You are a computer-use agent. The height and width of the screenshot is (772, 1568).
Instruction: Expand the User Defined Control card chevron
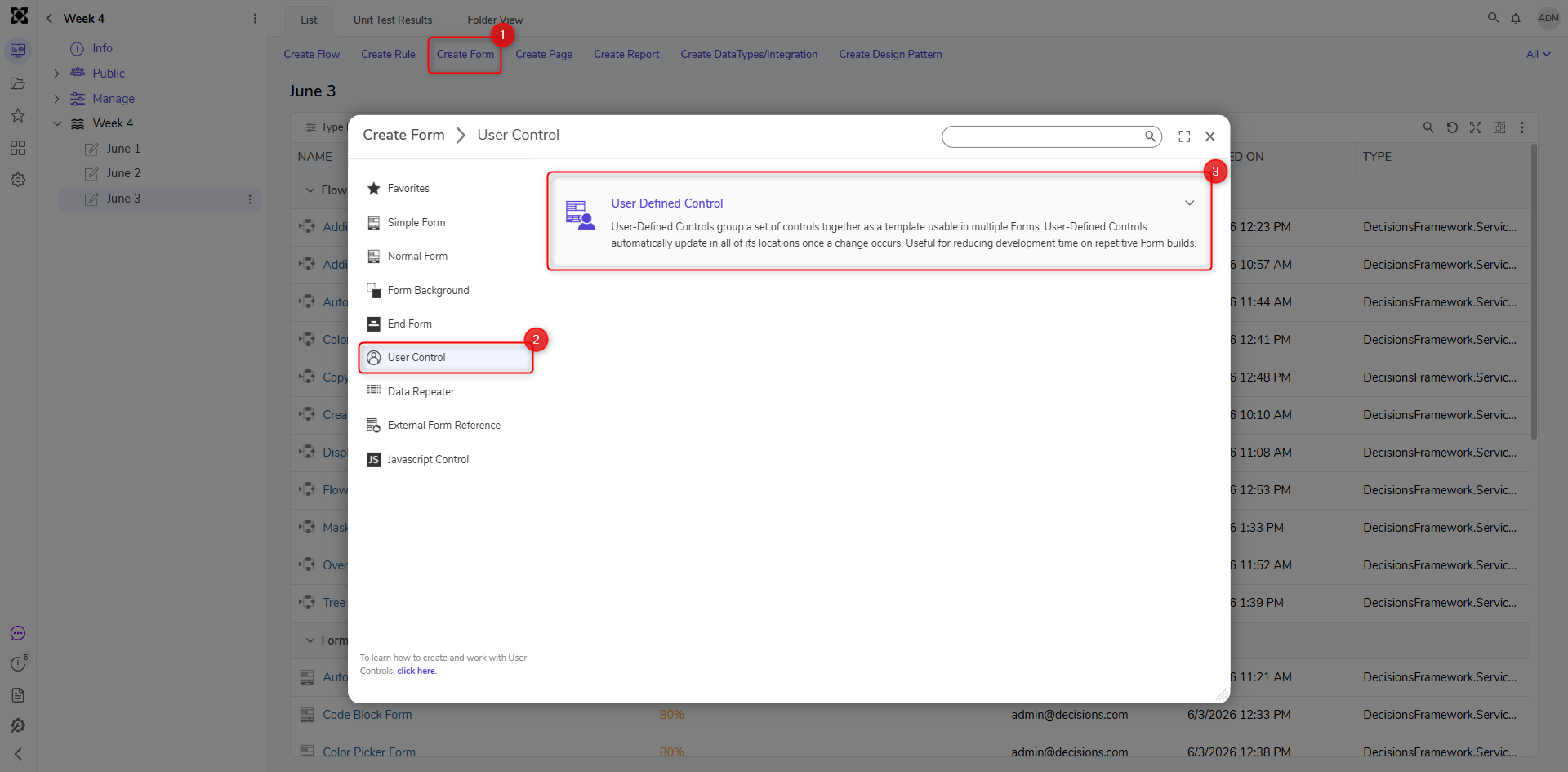1190,203
